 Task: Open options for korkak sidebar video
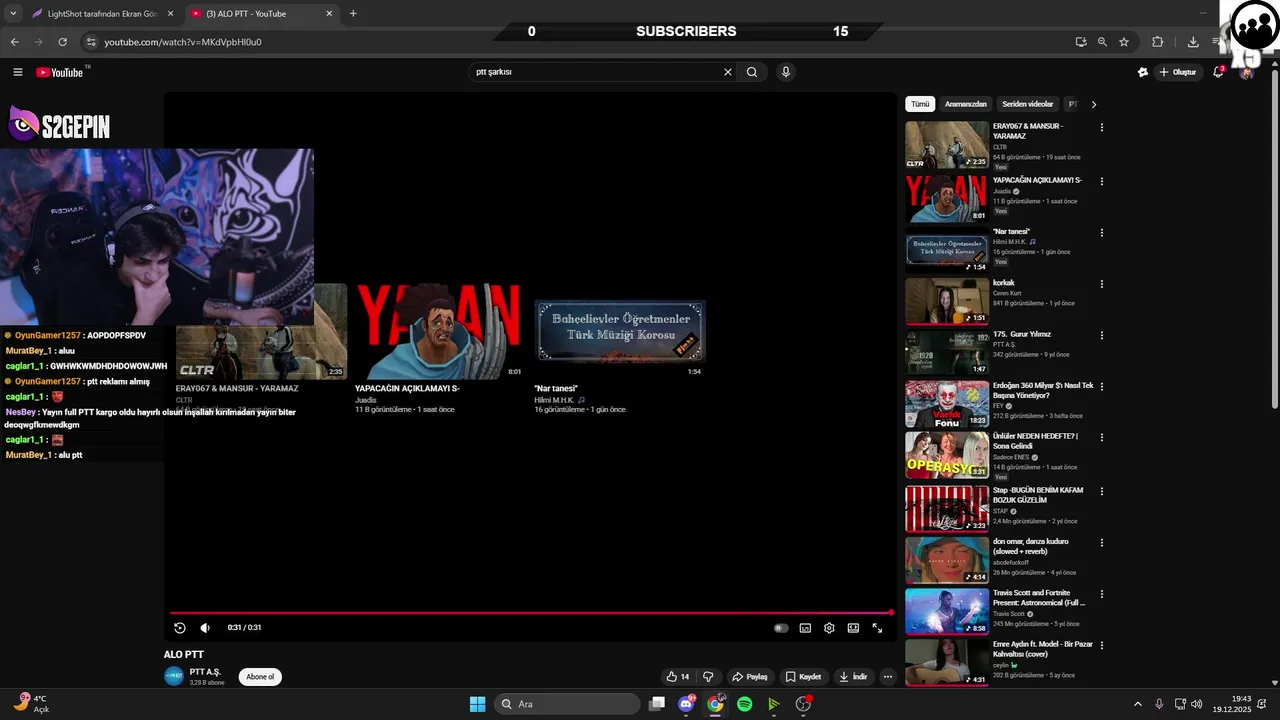(1102, 284)
